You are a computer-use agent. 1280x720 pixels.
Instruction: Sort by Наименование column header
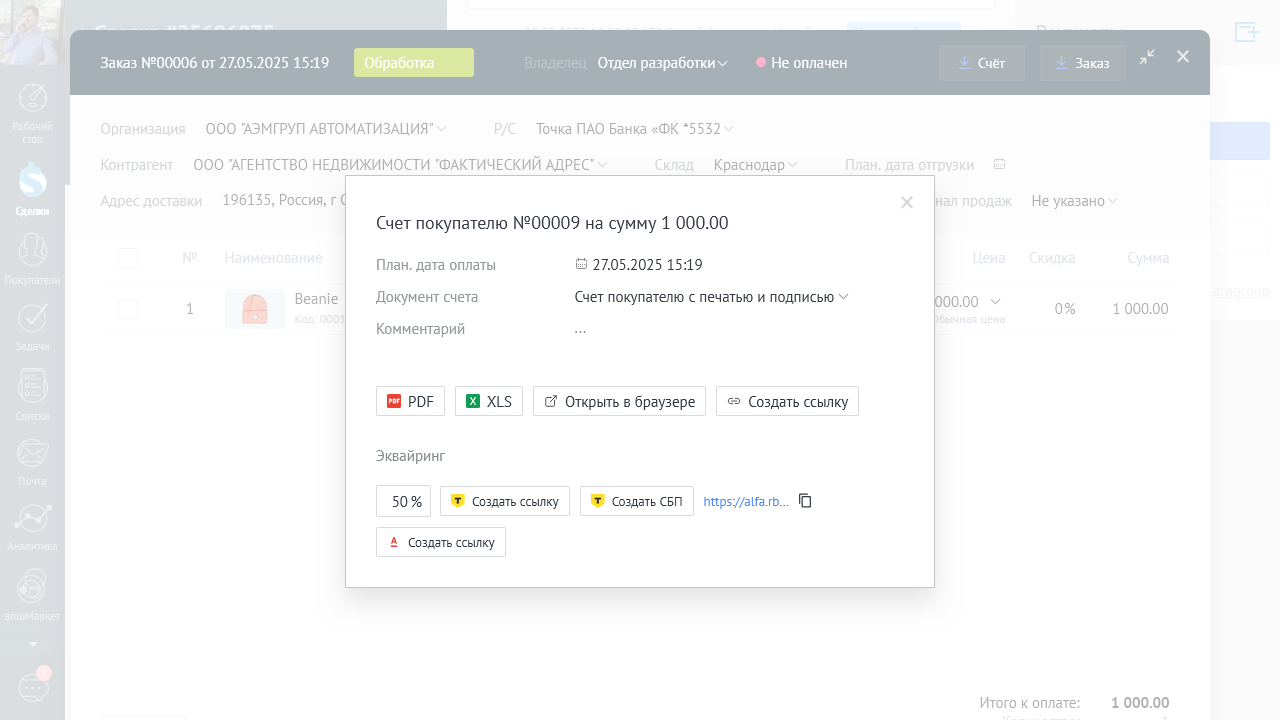tap(273, 258)
